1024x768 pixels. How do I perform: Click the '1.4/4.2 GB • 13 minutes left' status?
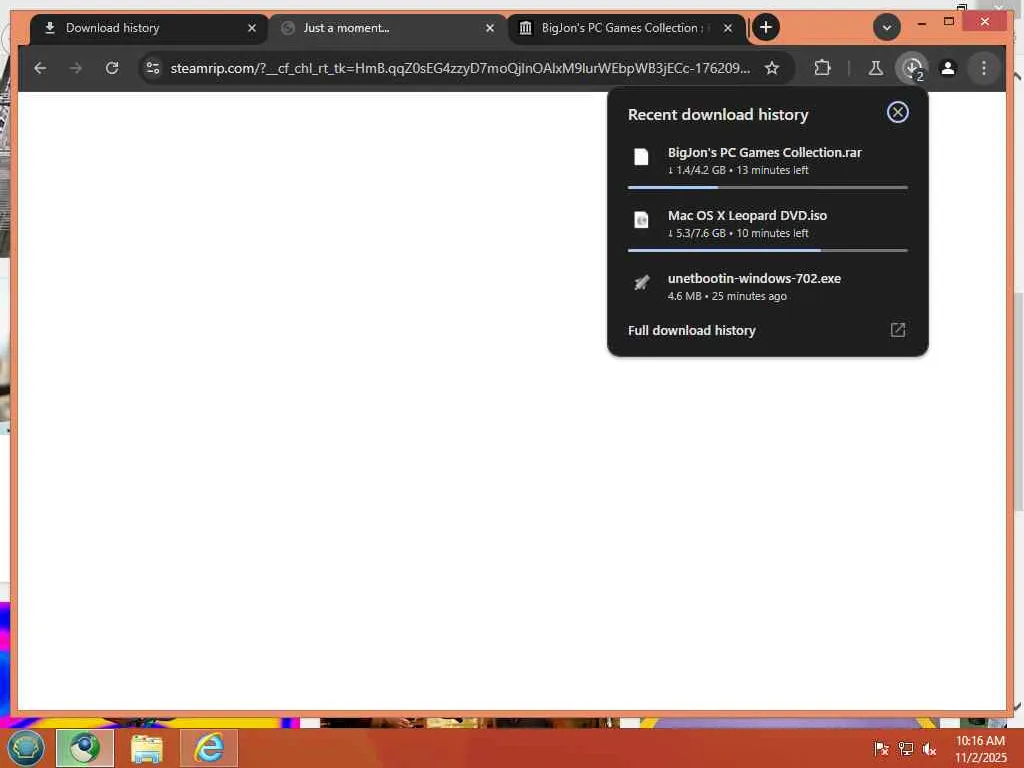point(738,170)
